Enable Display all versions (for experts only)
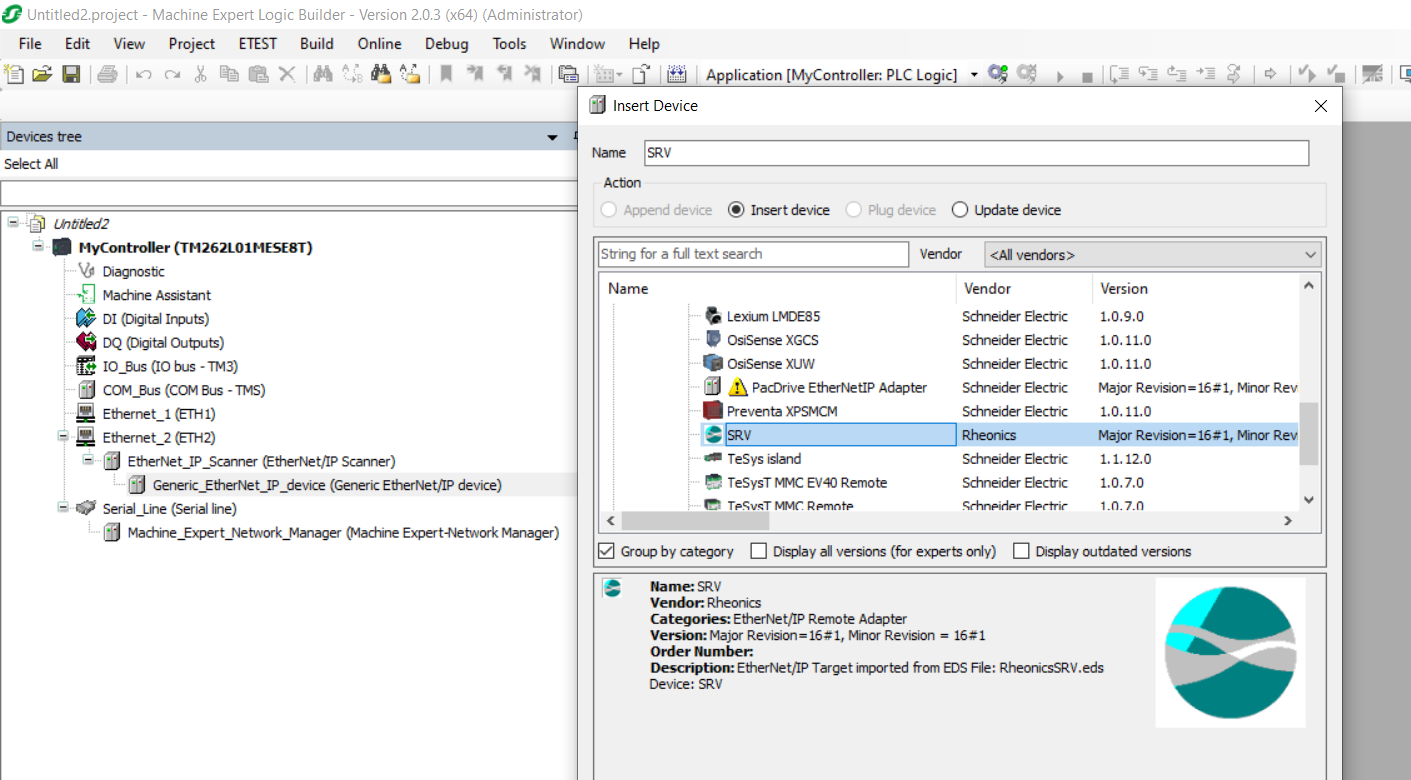 (758, 551)
